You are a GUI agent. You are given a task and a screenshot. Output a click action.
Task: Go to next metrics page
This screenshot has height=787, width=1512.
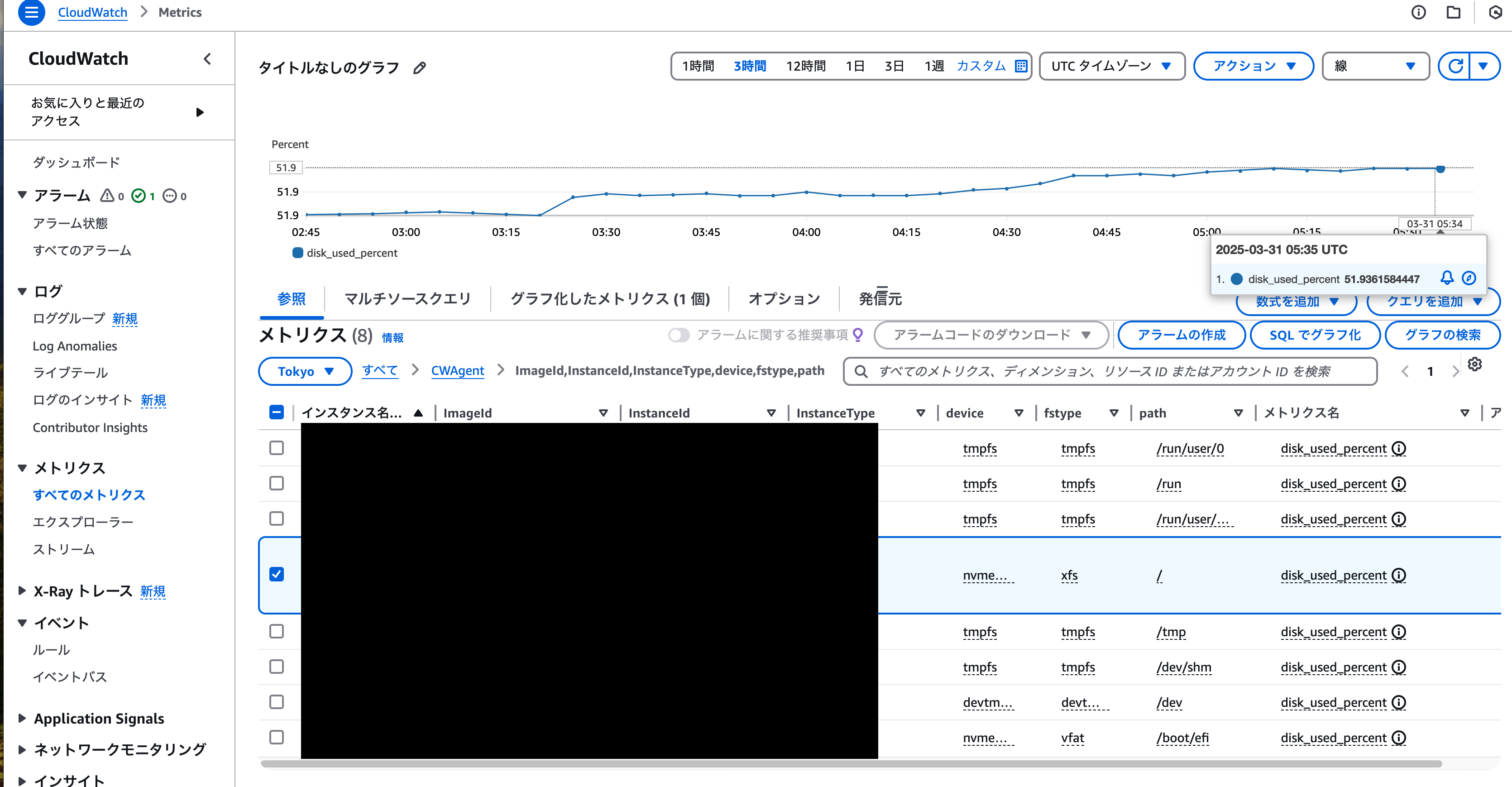pos(1455,371)
